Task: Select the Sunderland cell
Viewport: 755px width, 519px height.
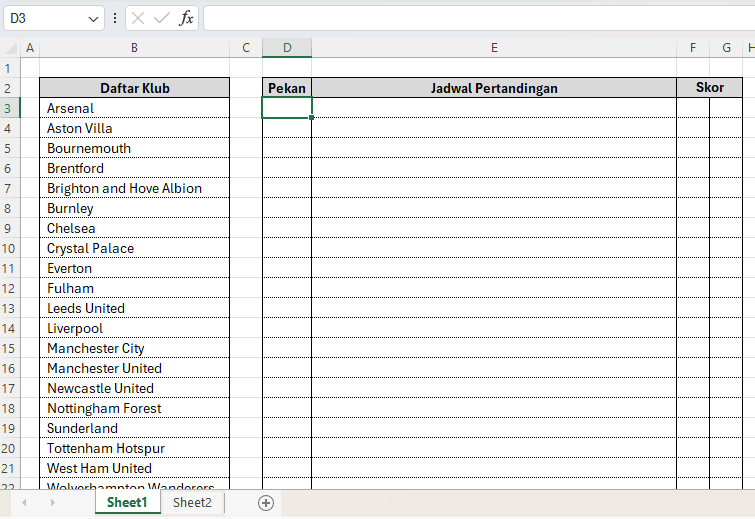Action: pos(134,428)
